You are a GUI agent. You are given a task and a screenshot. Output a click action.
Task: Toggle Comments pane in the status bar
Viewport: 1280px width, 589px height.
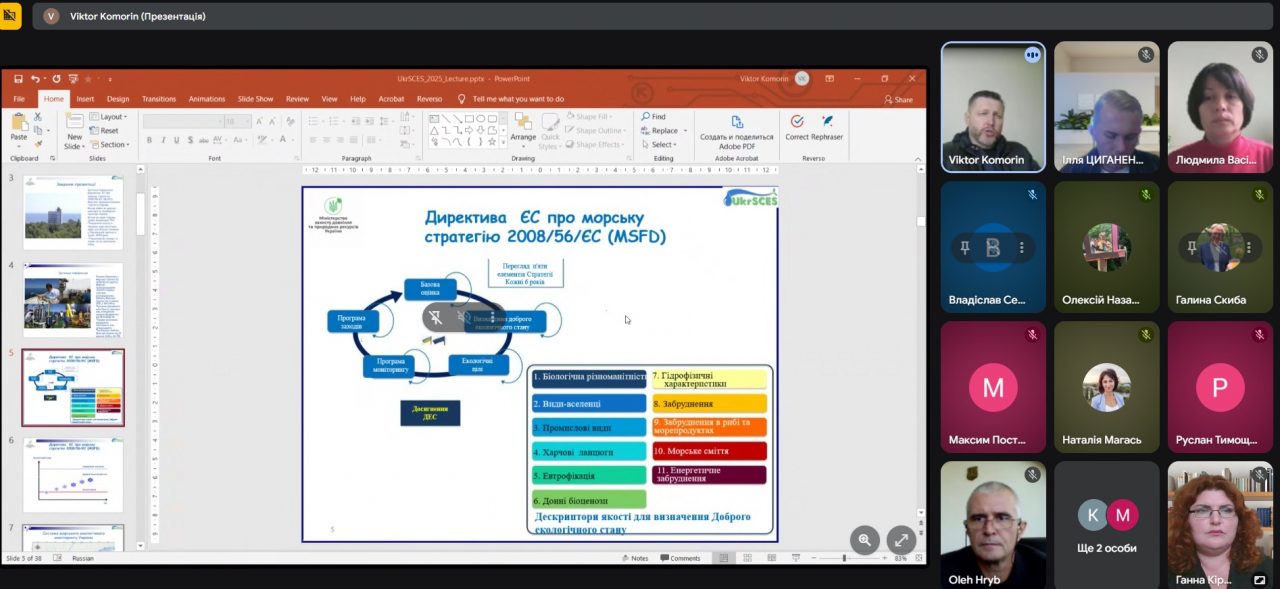tap(680, 558)
